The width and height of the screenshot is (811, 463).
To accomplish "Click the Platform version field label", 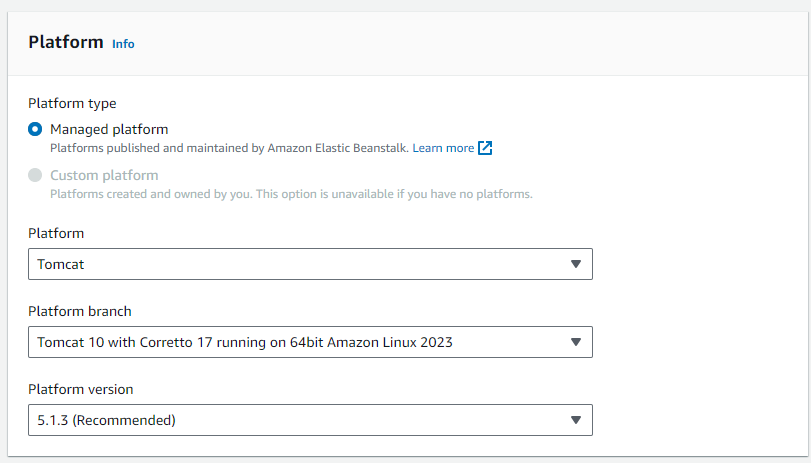I will 81,390.
